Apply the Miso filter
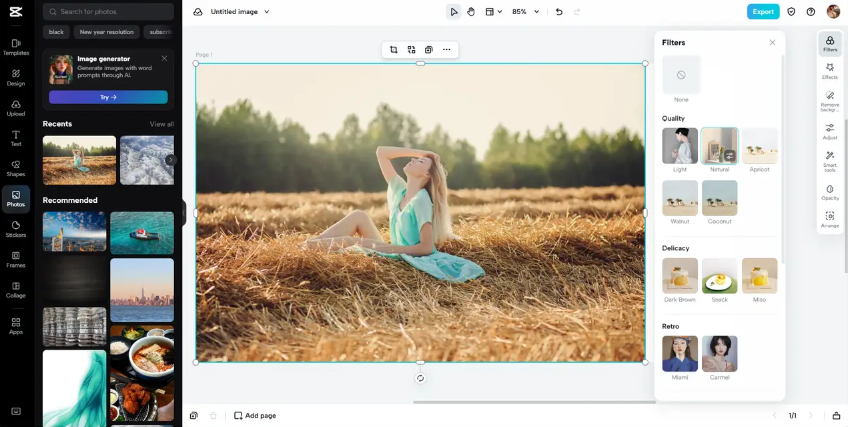 [x=759, y=276]
